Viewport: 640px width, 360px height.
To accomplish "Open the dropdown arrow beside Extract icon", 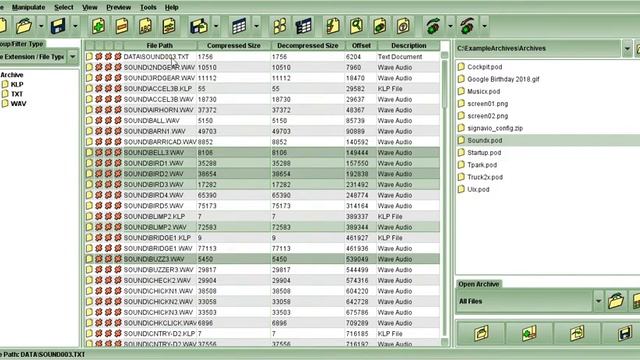I will [216, 26].
